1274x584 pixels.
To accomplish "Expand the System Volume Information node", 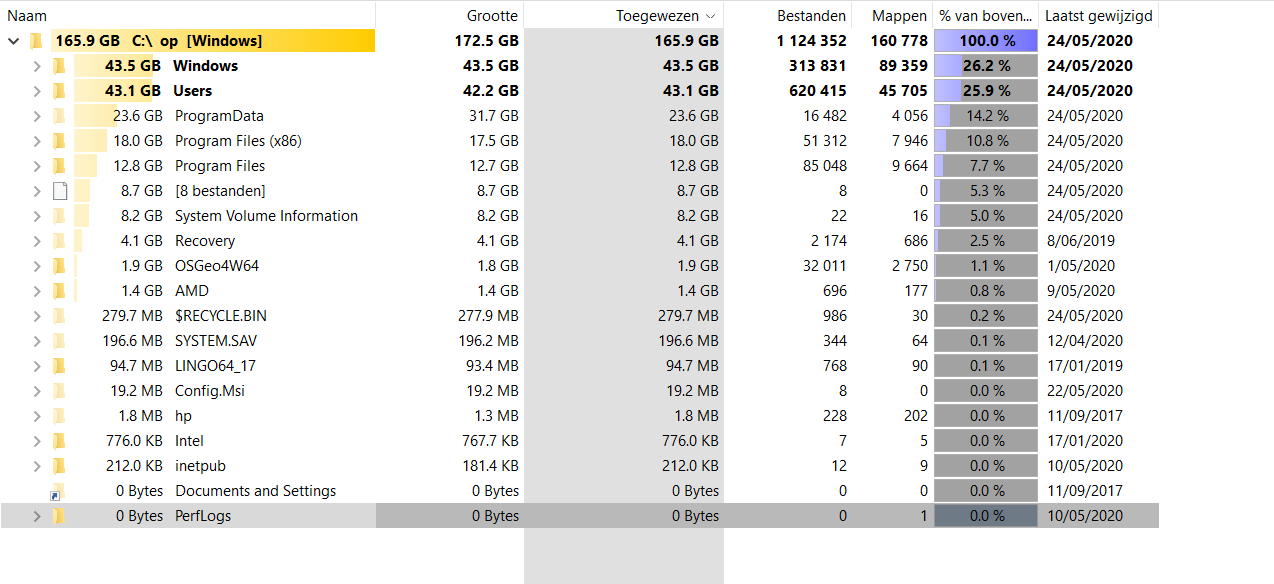I will [x=37, y=216].
